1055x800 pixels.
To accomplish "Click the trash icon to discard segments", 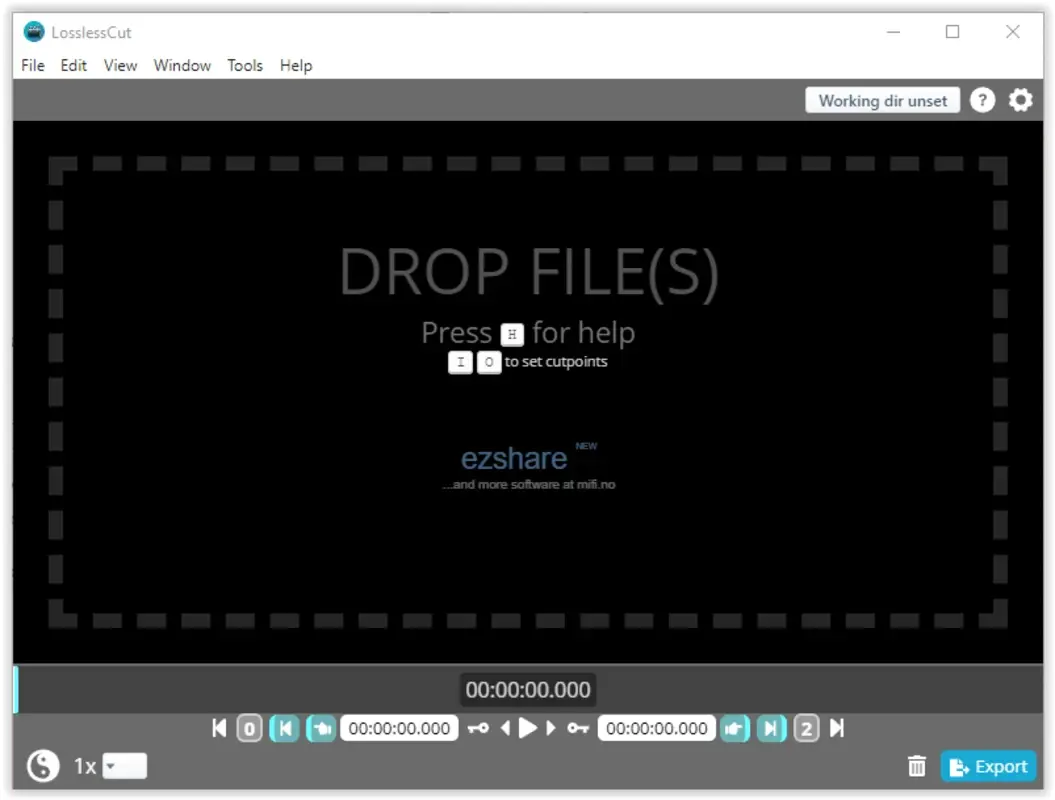I will [917, 765].
